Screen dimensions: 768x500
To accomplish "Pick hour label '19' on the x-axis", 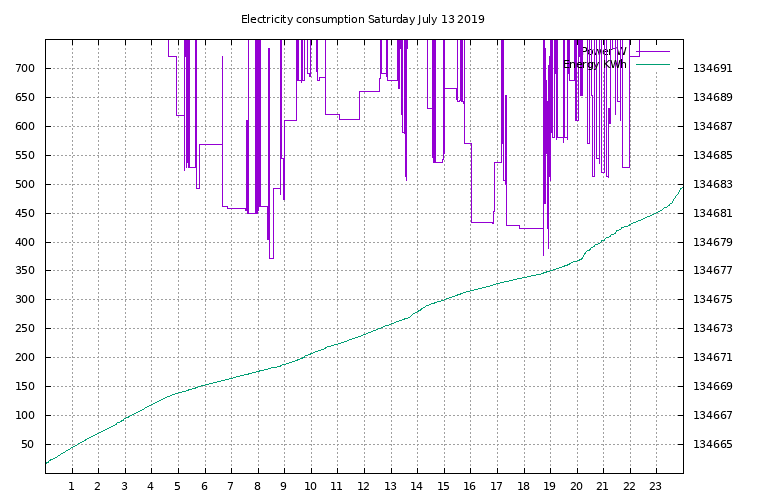I will tap(550, 486).
